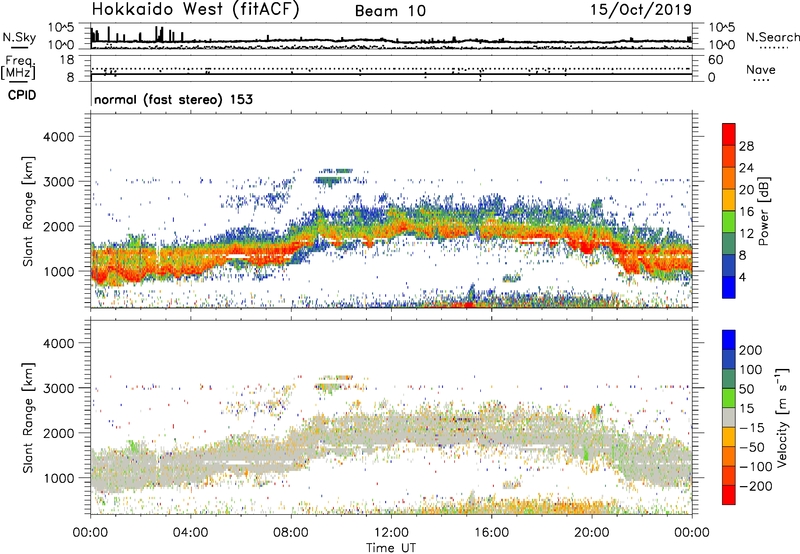Click the '20:00' time axis tick label
The height and width of the screenshot is (554, 800).
pos(591,533)
